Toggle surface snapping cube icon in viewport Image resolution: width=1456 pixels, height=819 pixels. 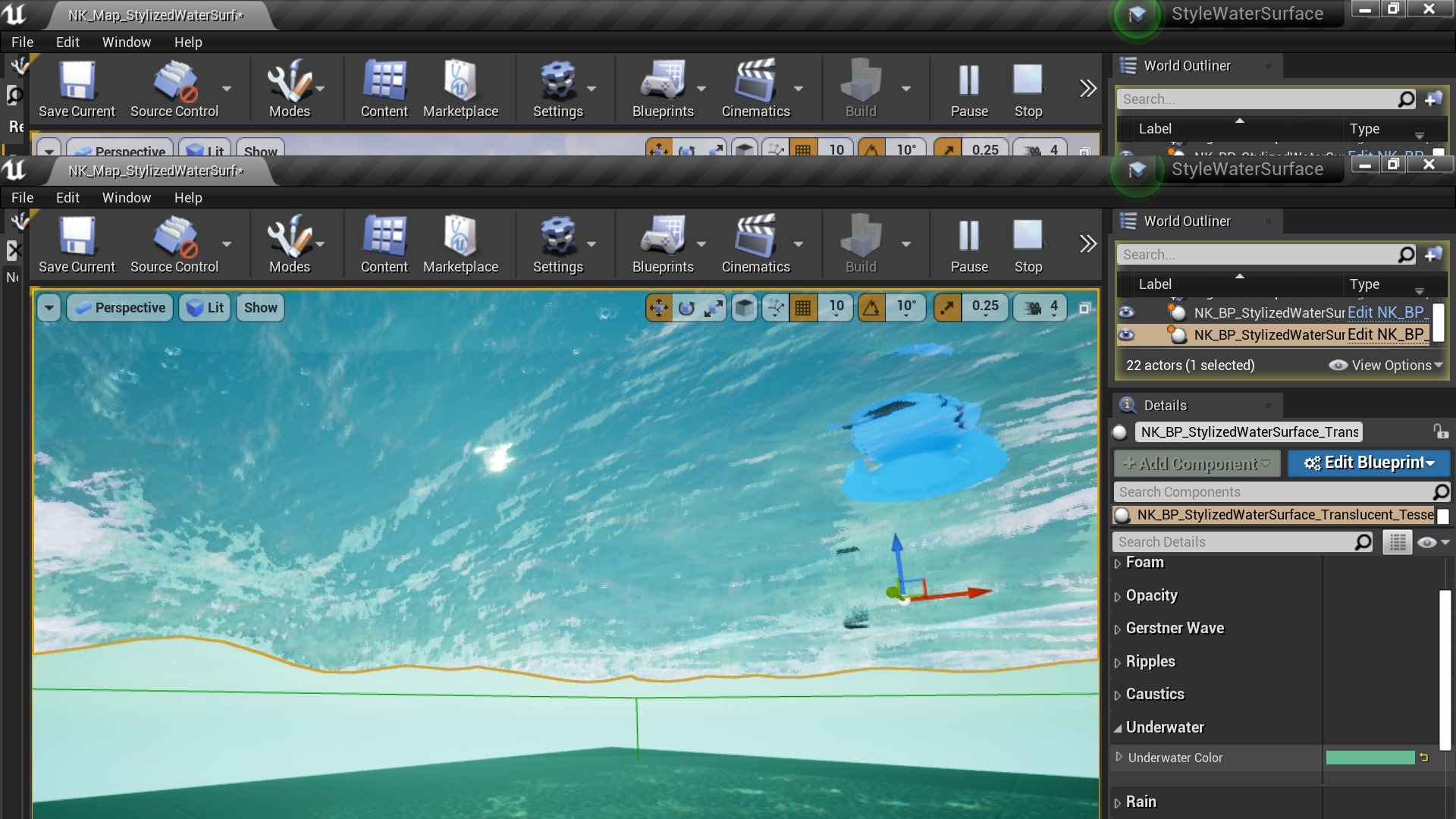pos(745,307)
